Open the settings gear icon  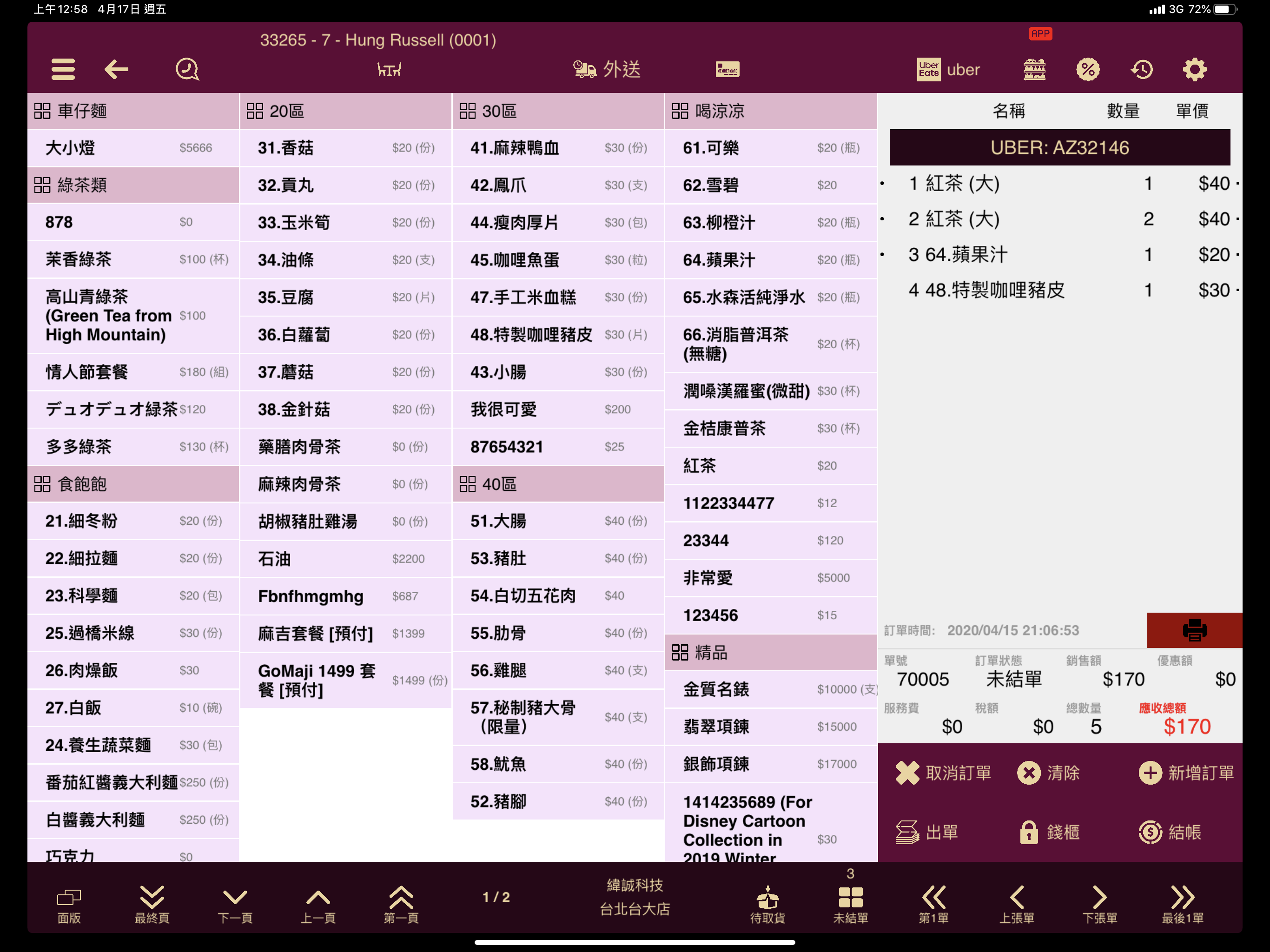tap(1194, 69)
